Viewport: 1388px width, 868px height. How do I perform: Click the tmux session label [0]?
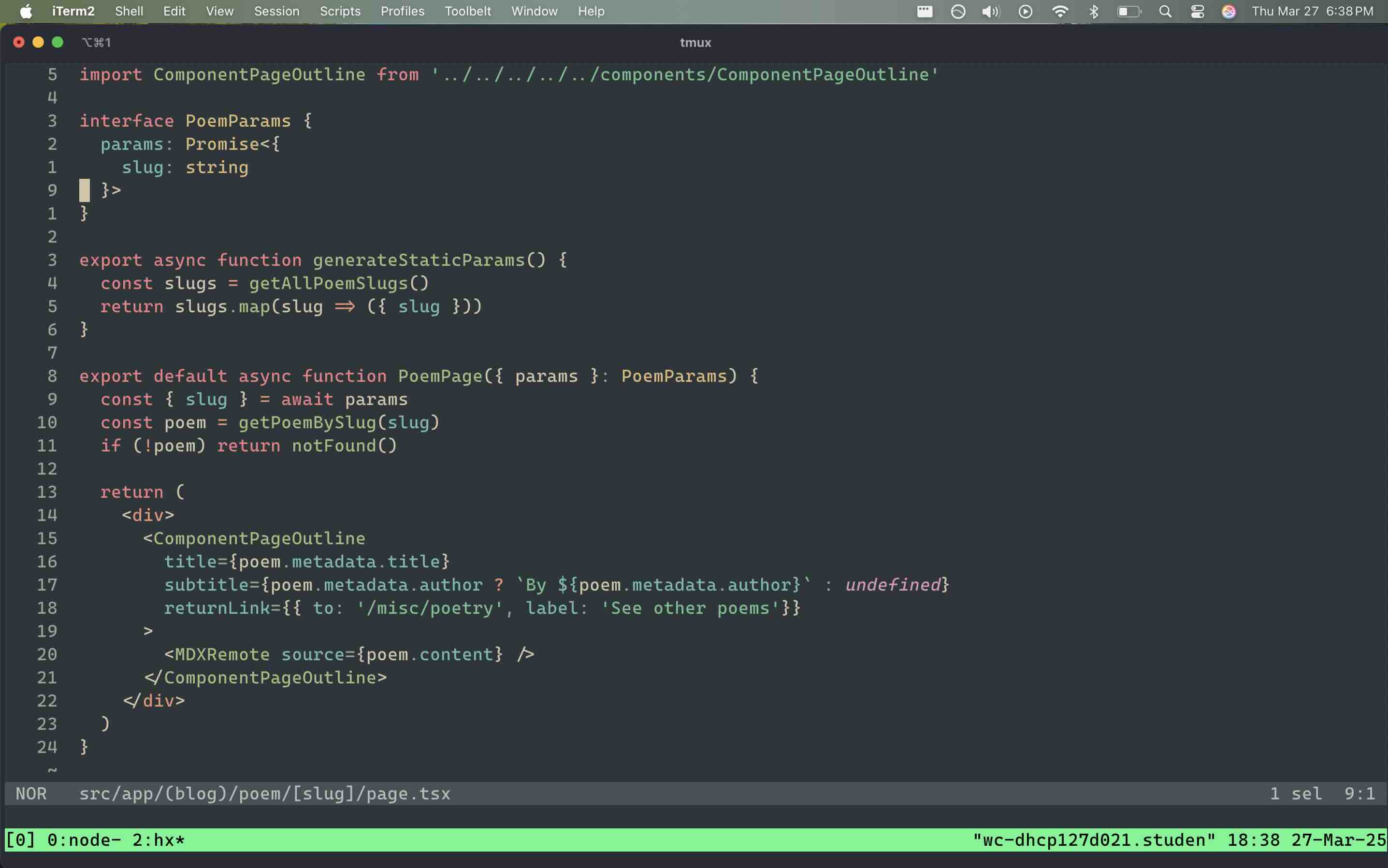point(21,840)
